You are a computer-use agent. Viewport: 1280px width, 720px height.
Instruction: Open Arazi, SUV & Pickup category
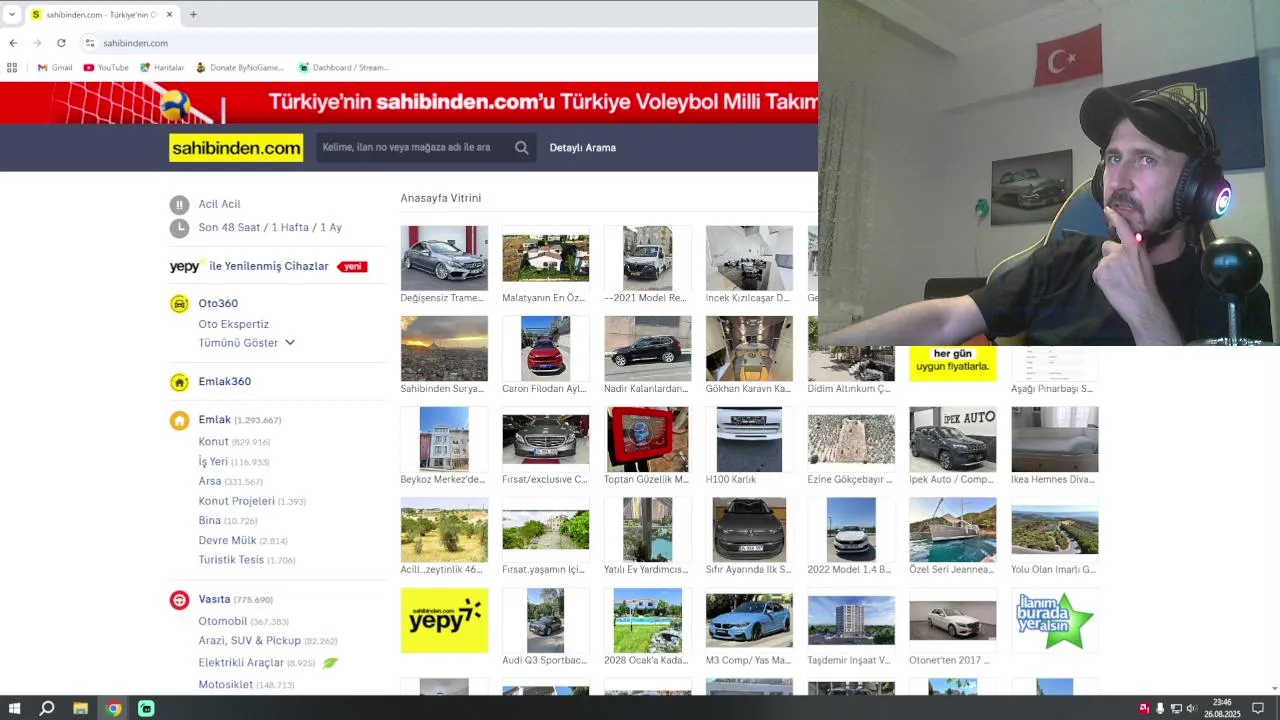[x=249, y=641]
